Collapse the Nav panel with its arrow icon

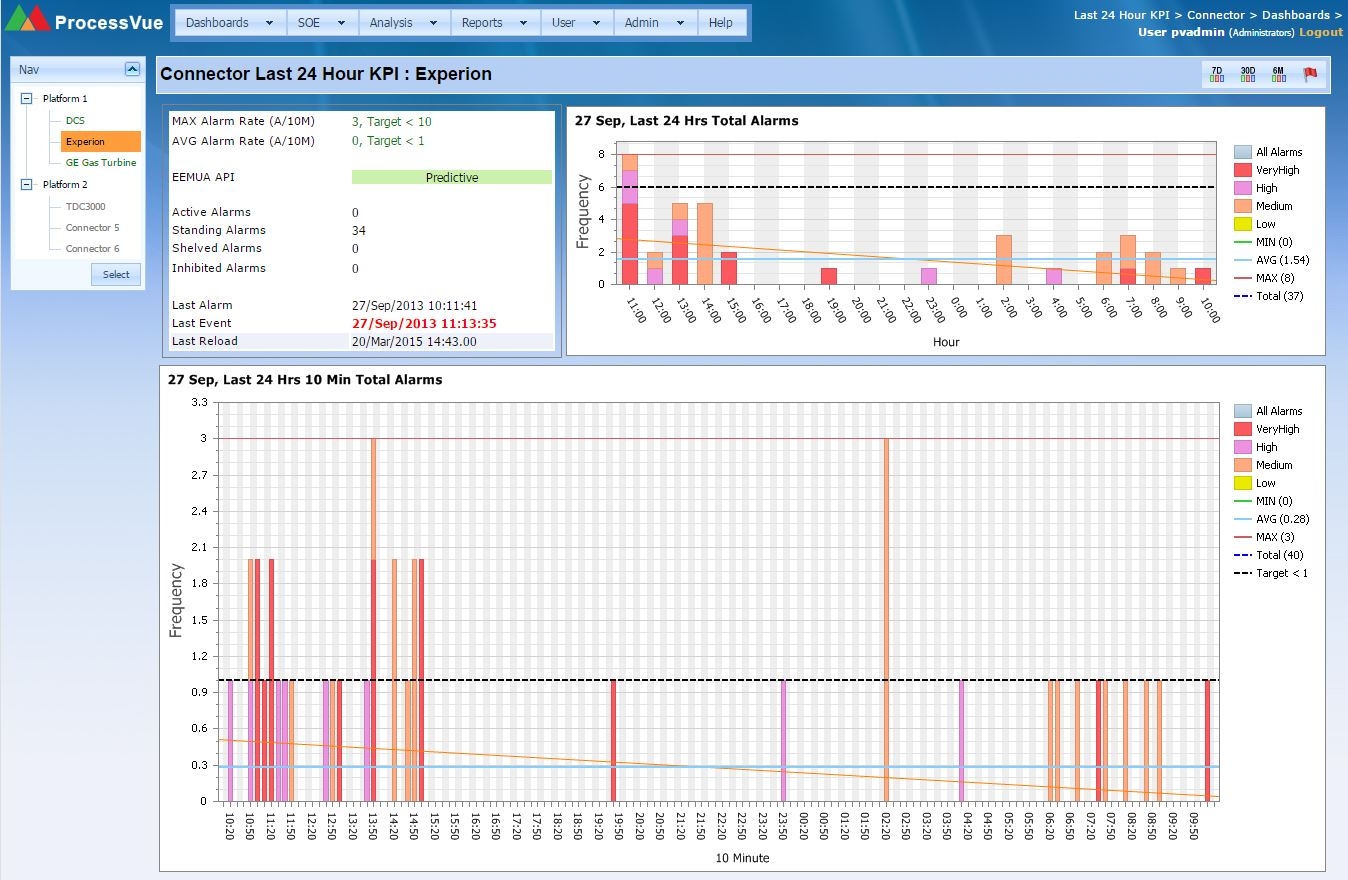[132, 69]
